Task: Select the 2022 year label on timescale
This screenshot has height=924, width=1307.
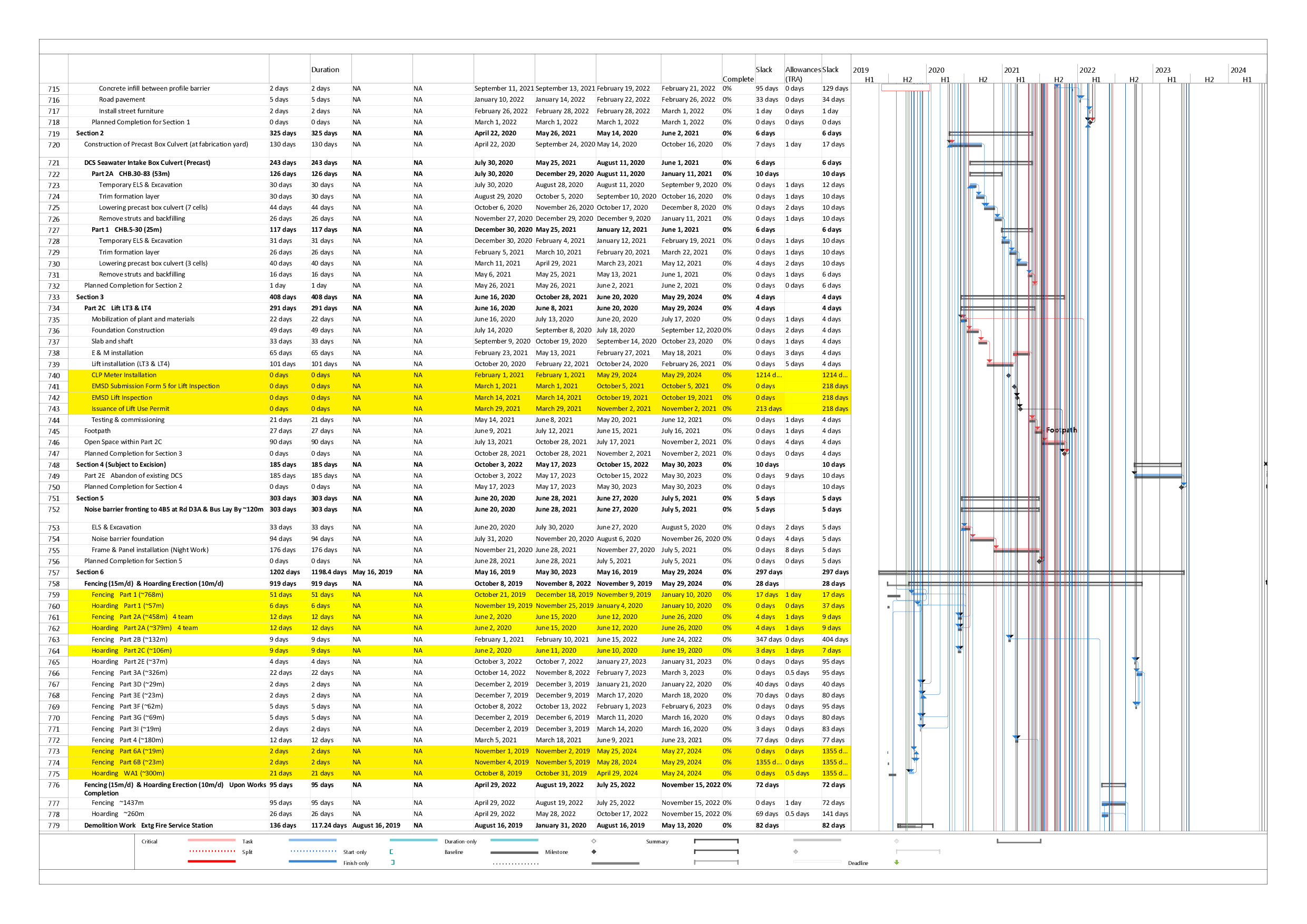Action: click(x=1087, y=70)
